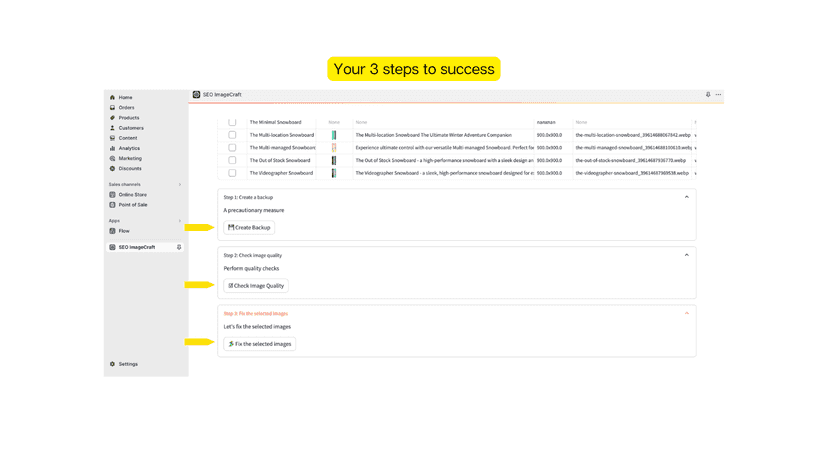Viewport: 828px width, 466px height.
Task: Check The Multi-location Snowboard row checkbox
Action: click(232, 135)
